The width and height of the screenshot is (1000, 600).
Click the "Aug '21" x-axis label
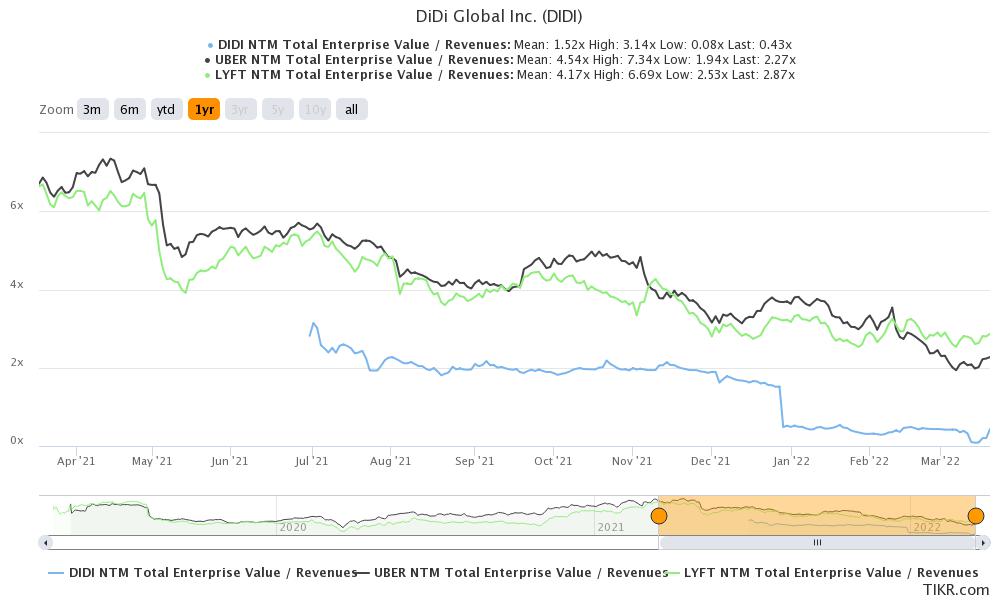click(390, 461)
